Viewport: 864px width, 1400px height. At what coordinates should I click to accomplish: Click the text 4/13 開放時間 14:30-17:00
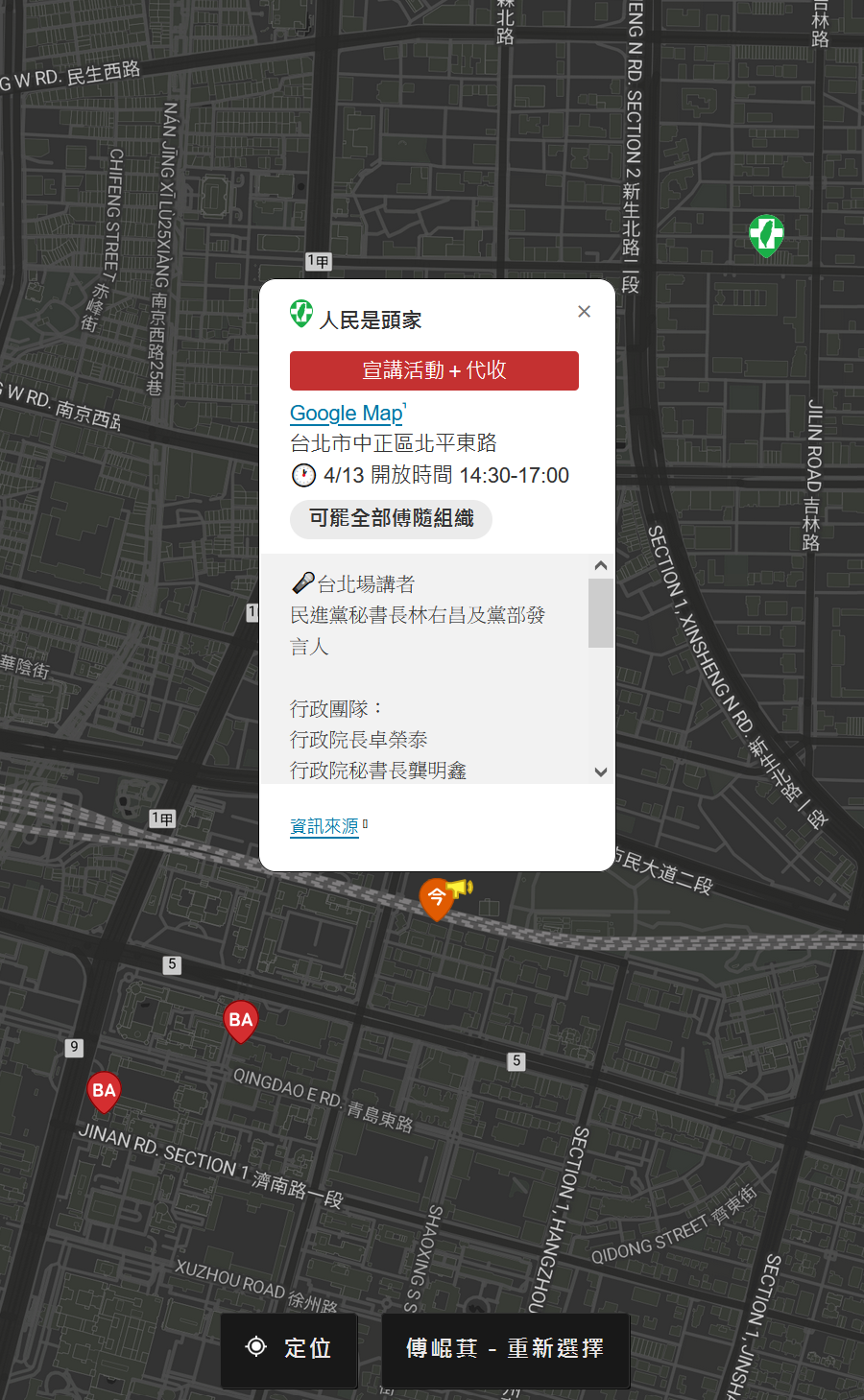[x=446, y=475]
